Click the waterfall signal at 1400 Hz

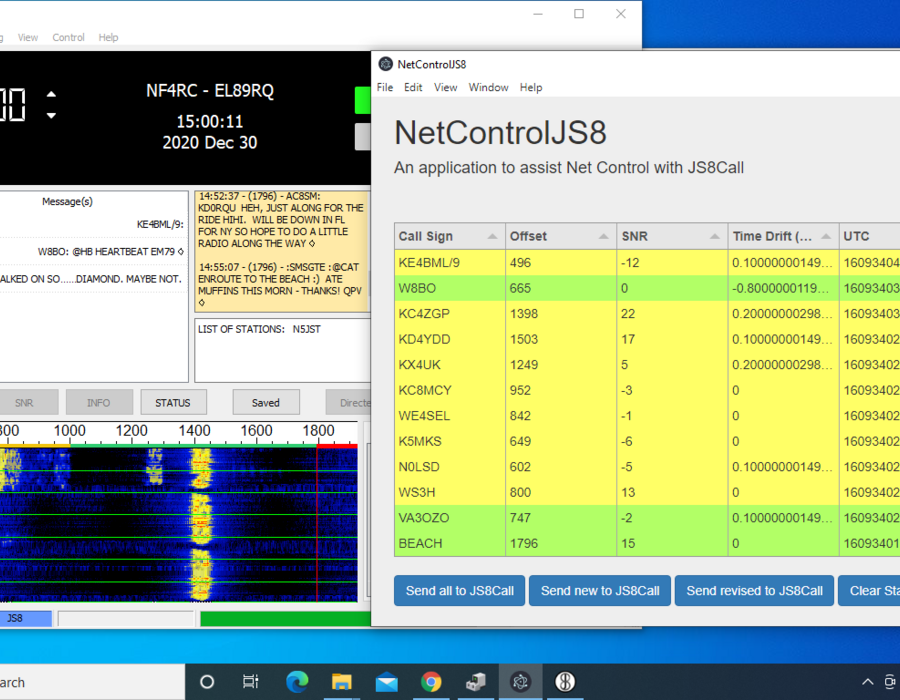(200, 522)
